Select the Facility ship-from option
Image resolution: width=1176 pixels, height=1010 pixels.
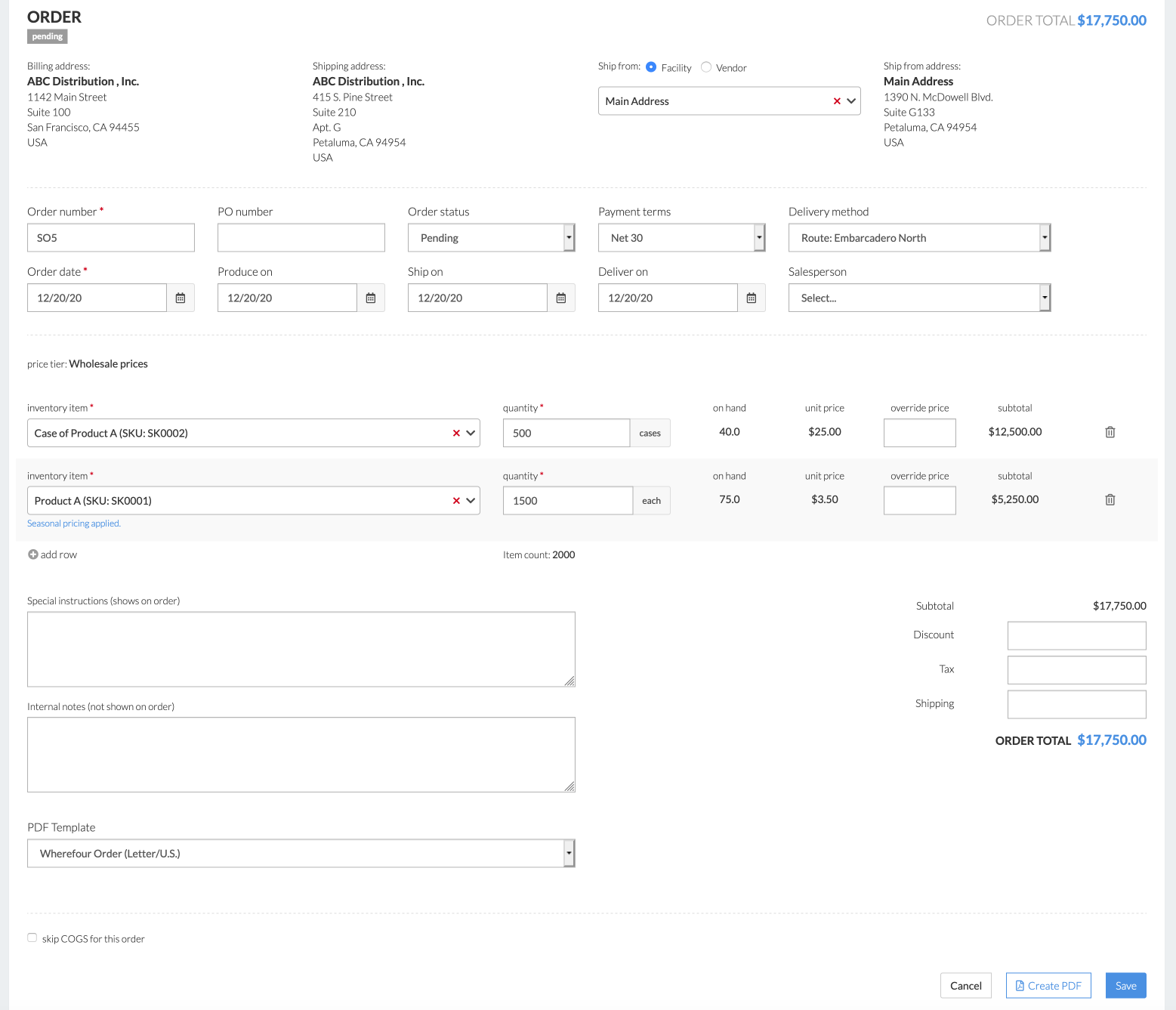point(651,67)
